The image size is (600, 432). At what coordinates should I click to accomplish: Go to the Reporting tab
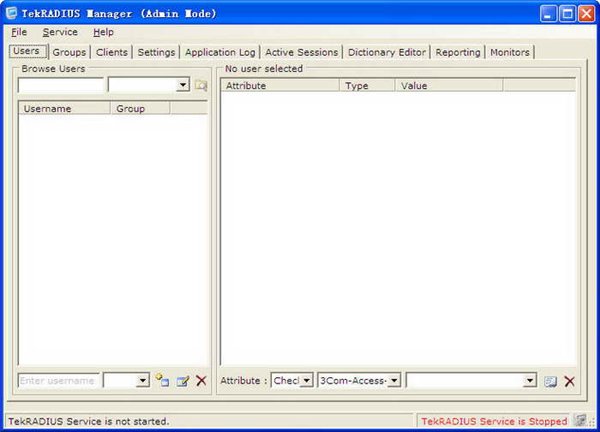point(458,52)
